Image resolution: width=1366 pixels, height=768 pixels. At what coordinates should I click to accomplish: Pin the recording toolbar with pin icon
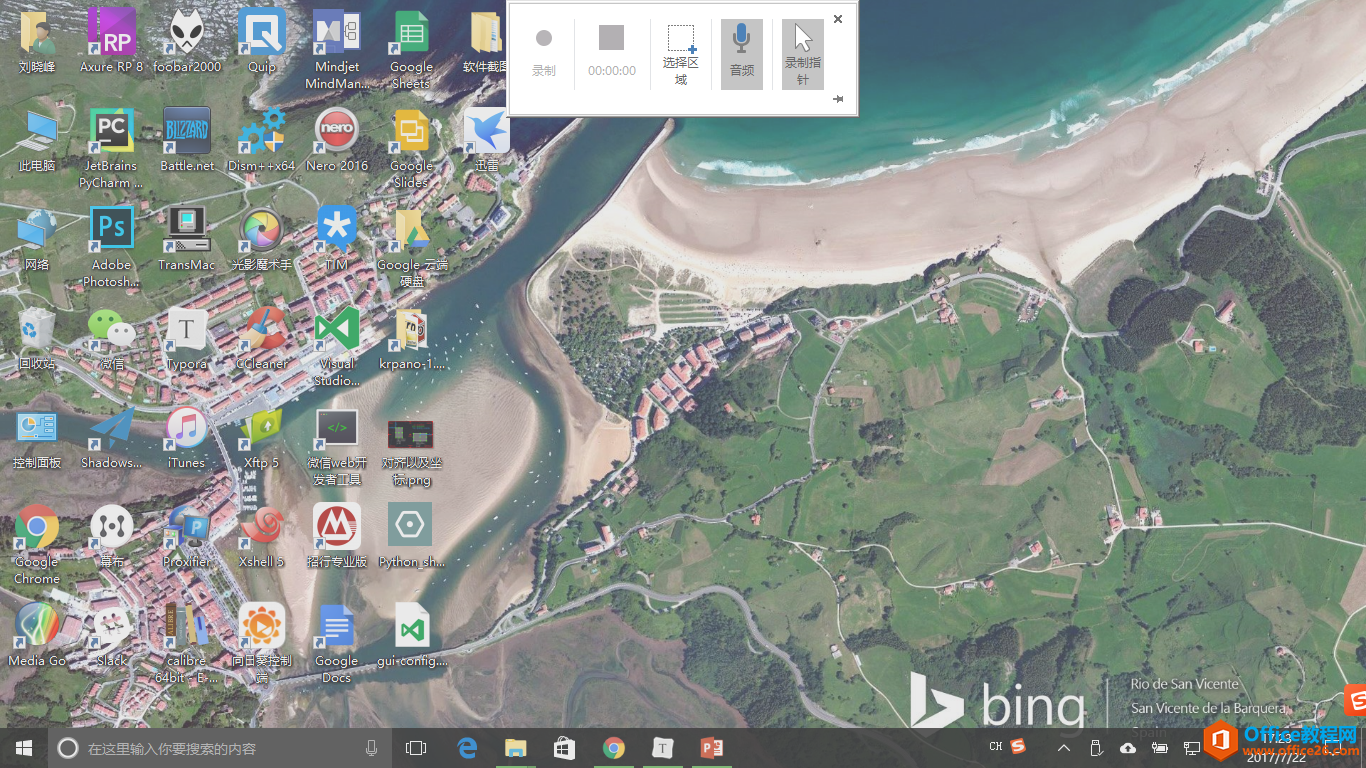837,99
